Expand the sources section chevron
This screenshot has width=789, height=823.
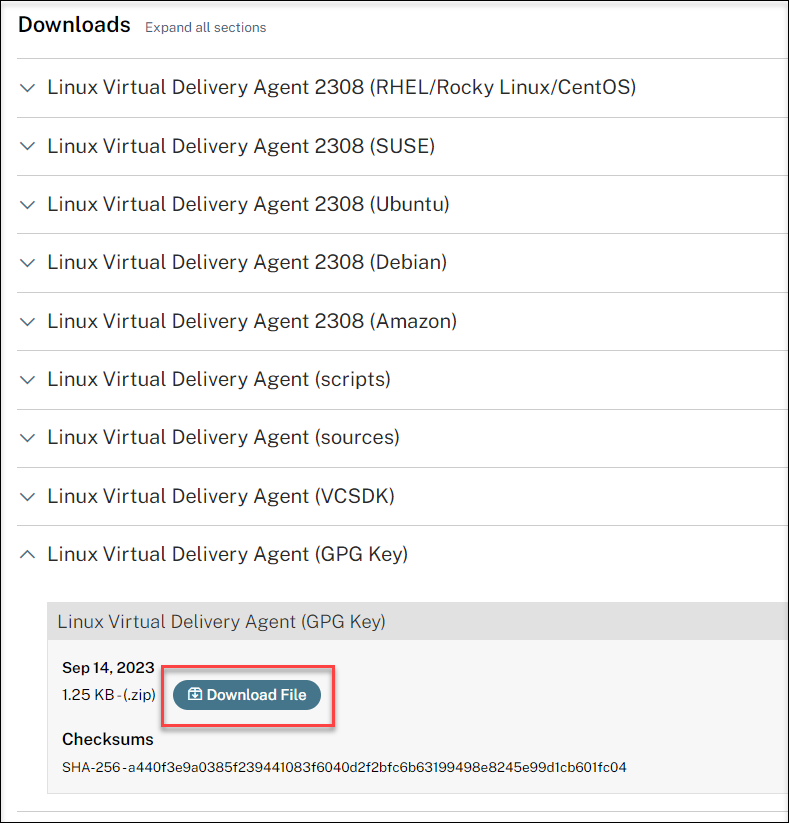click(x=28, y=438)
